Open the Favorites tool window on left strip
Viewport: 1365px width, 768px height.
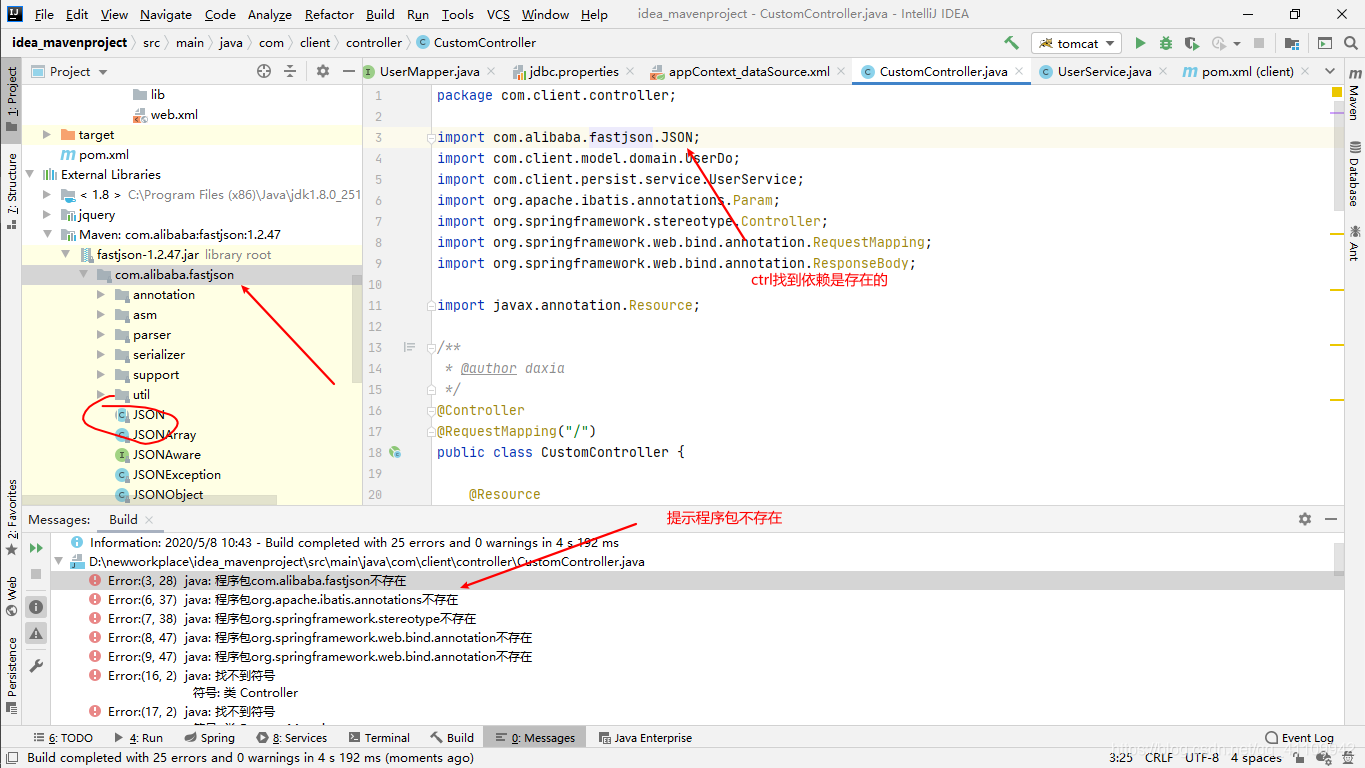[12, 516]
